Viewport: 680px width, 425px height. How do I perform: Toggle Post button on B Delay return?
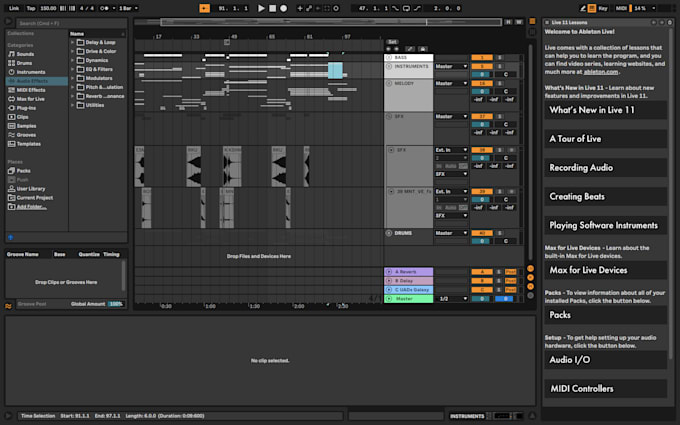click(510, 281)
